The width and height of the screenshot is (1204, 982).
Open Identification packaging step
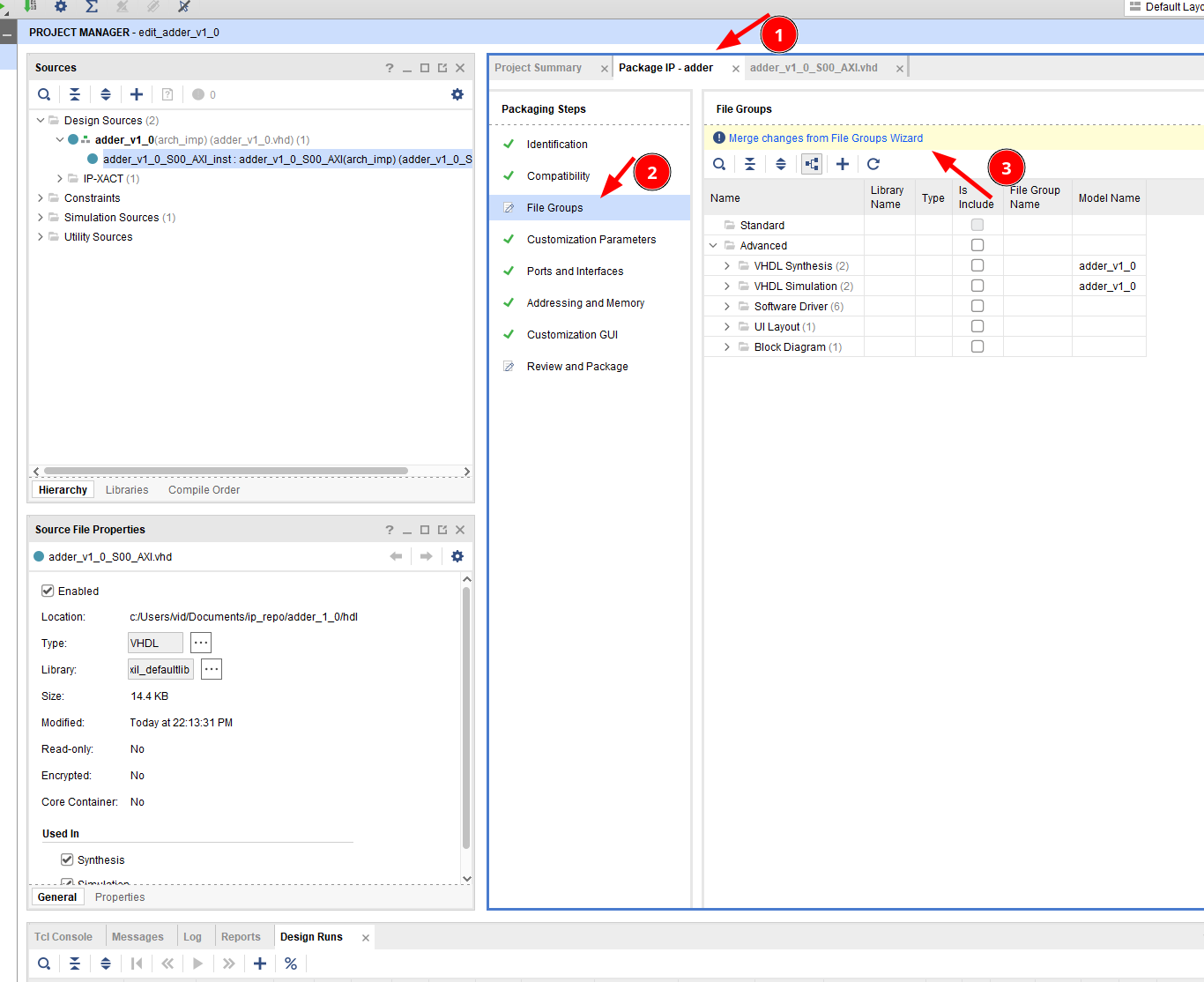pyautogui.click(x=557, y=145)
